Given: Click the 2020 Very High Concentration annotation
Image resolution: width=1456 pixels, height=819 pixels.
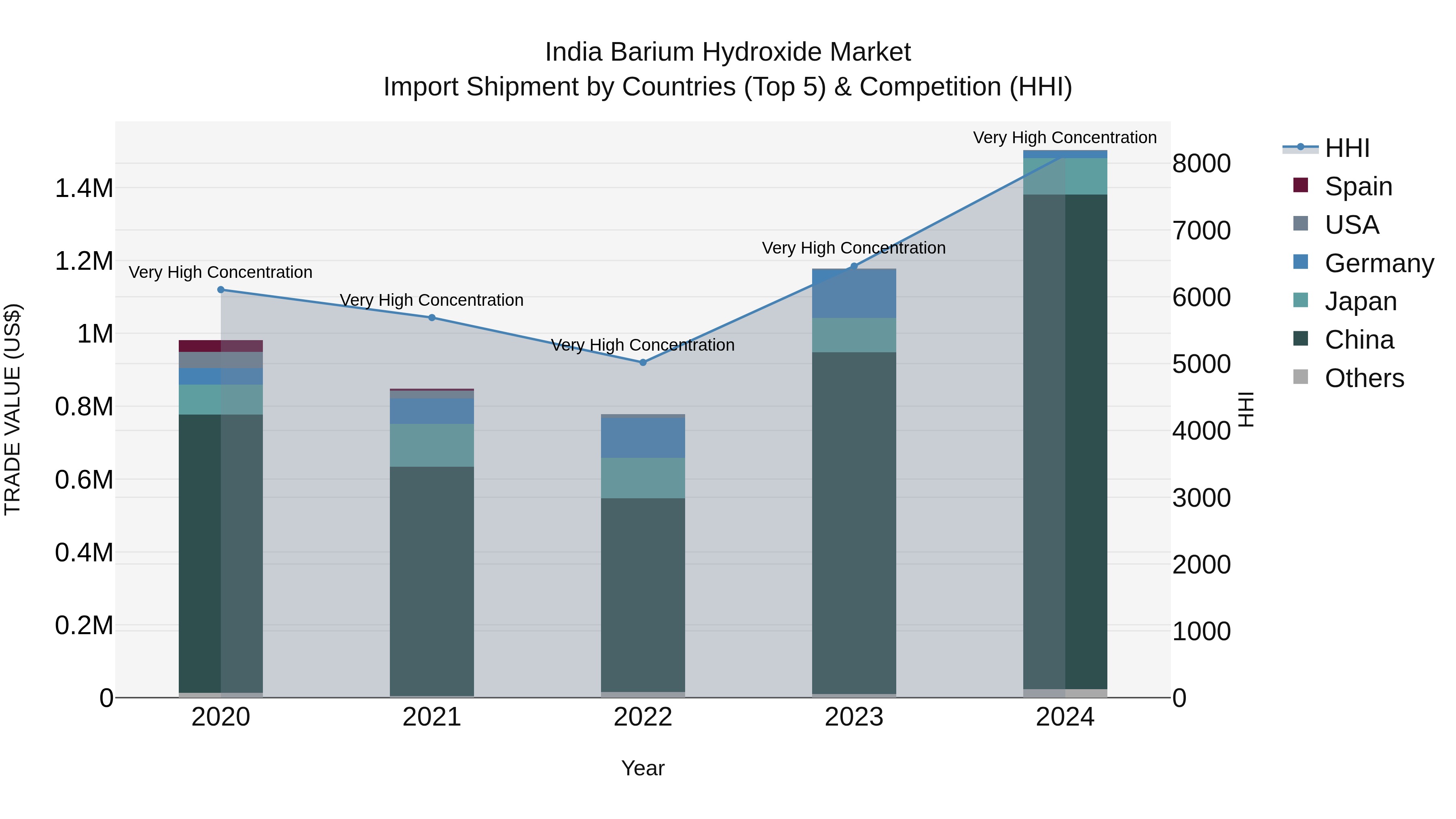Looking at the screenshot, I should click(x=220, y=273).
